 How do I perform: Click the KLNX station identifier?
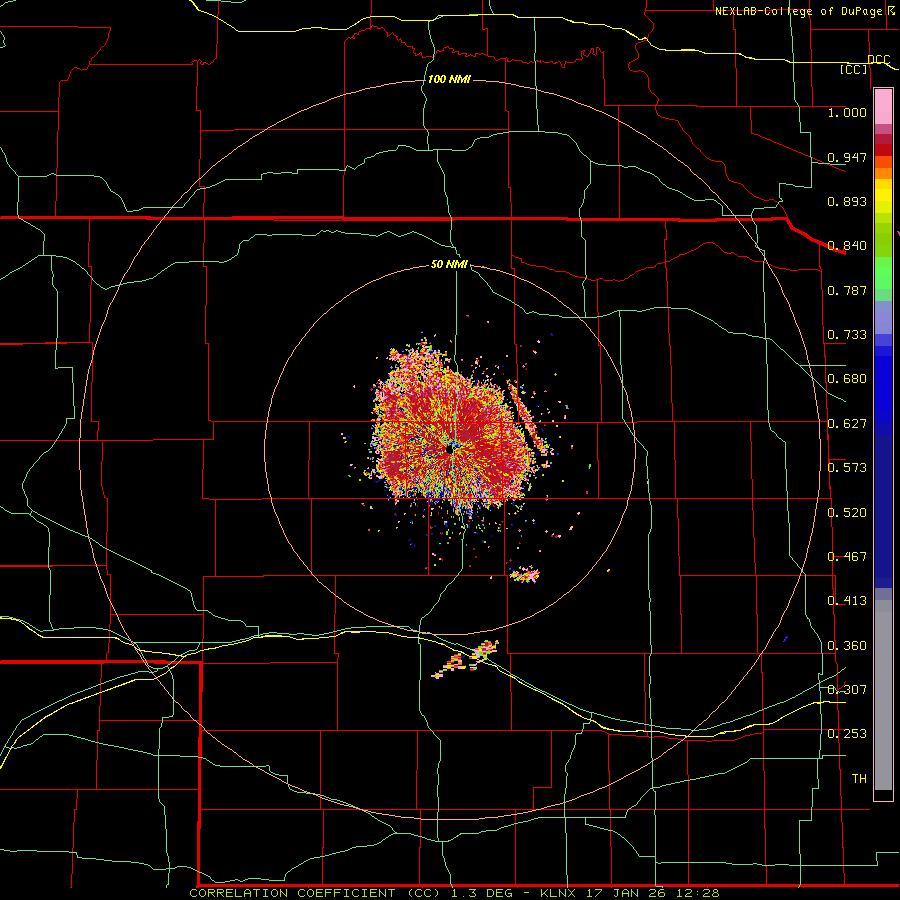coord(558,893)
